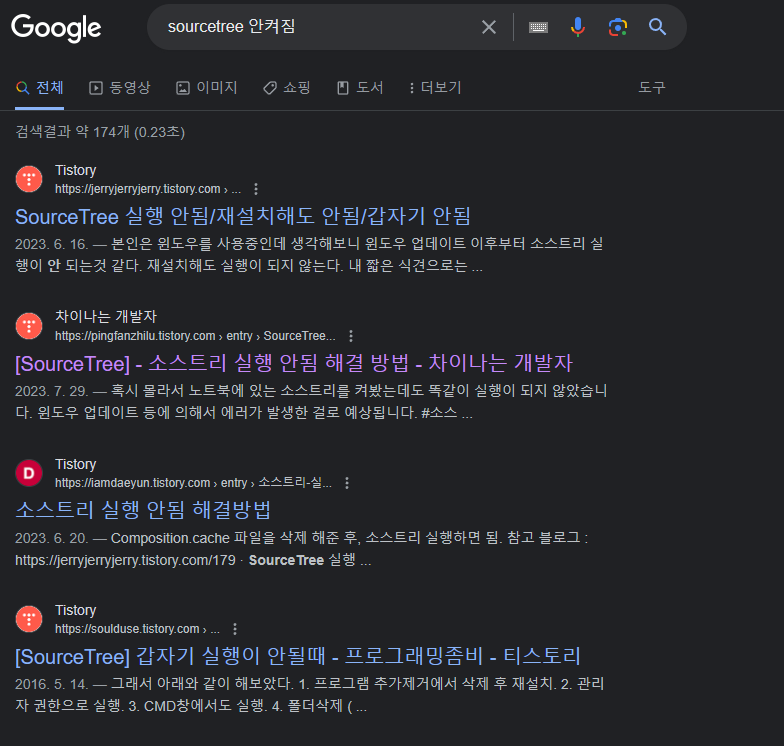
Task: Open three-dot menu for iamdaeyun result
Action: click(x=347, y=483)
